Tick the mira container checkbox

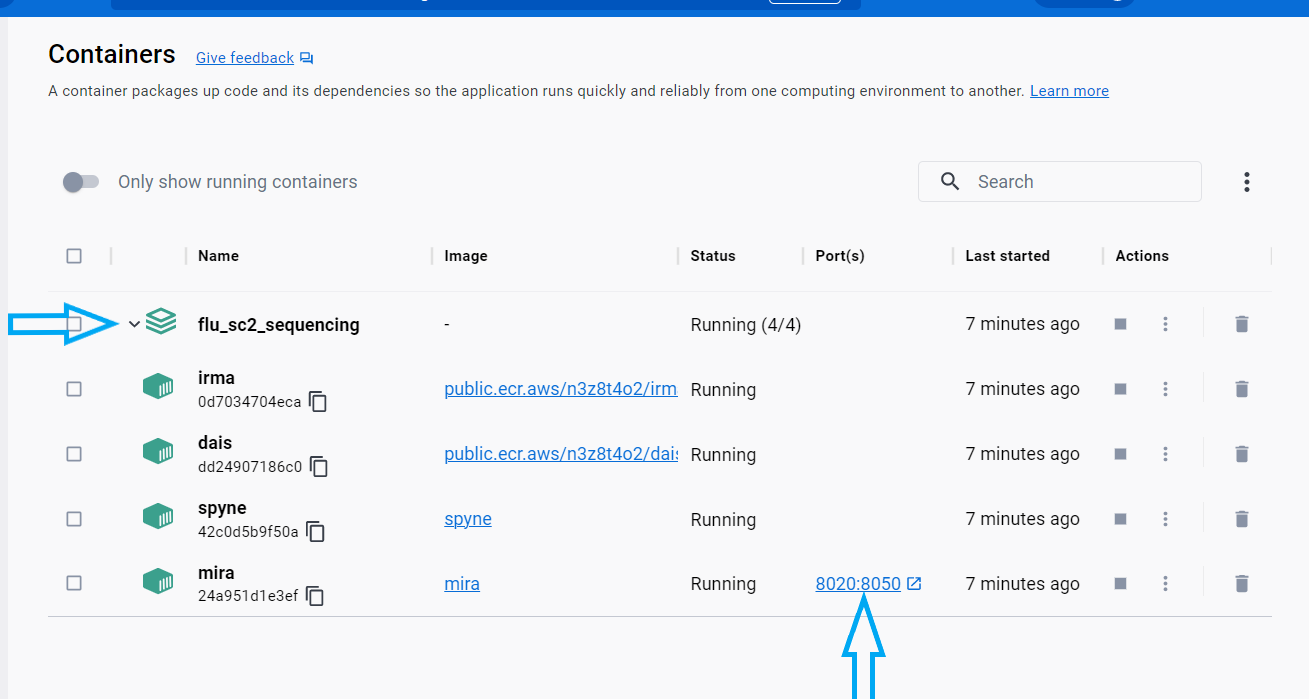pyautogui.click(x=74, y=584)
